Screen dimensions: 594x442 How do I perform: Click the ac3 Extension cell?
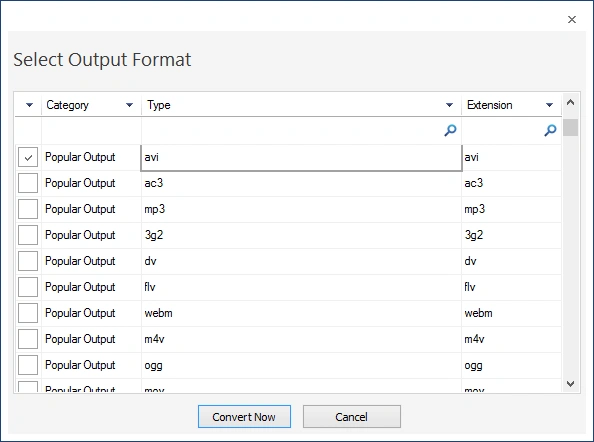coord(511,183)
